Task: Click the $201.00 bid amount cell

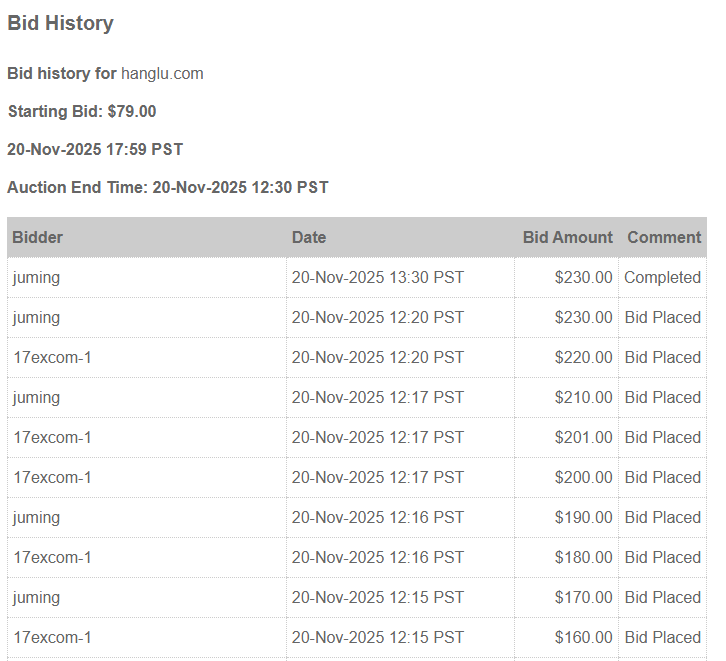Action: [x=584, y=437]
